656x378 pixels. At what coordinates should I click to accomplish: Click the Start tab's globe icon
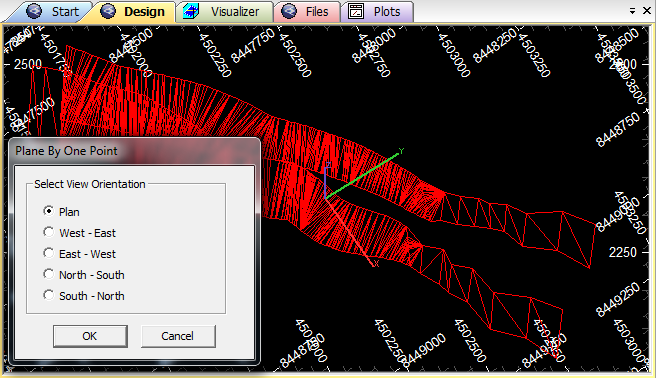(x=34, y=11)
